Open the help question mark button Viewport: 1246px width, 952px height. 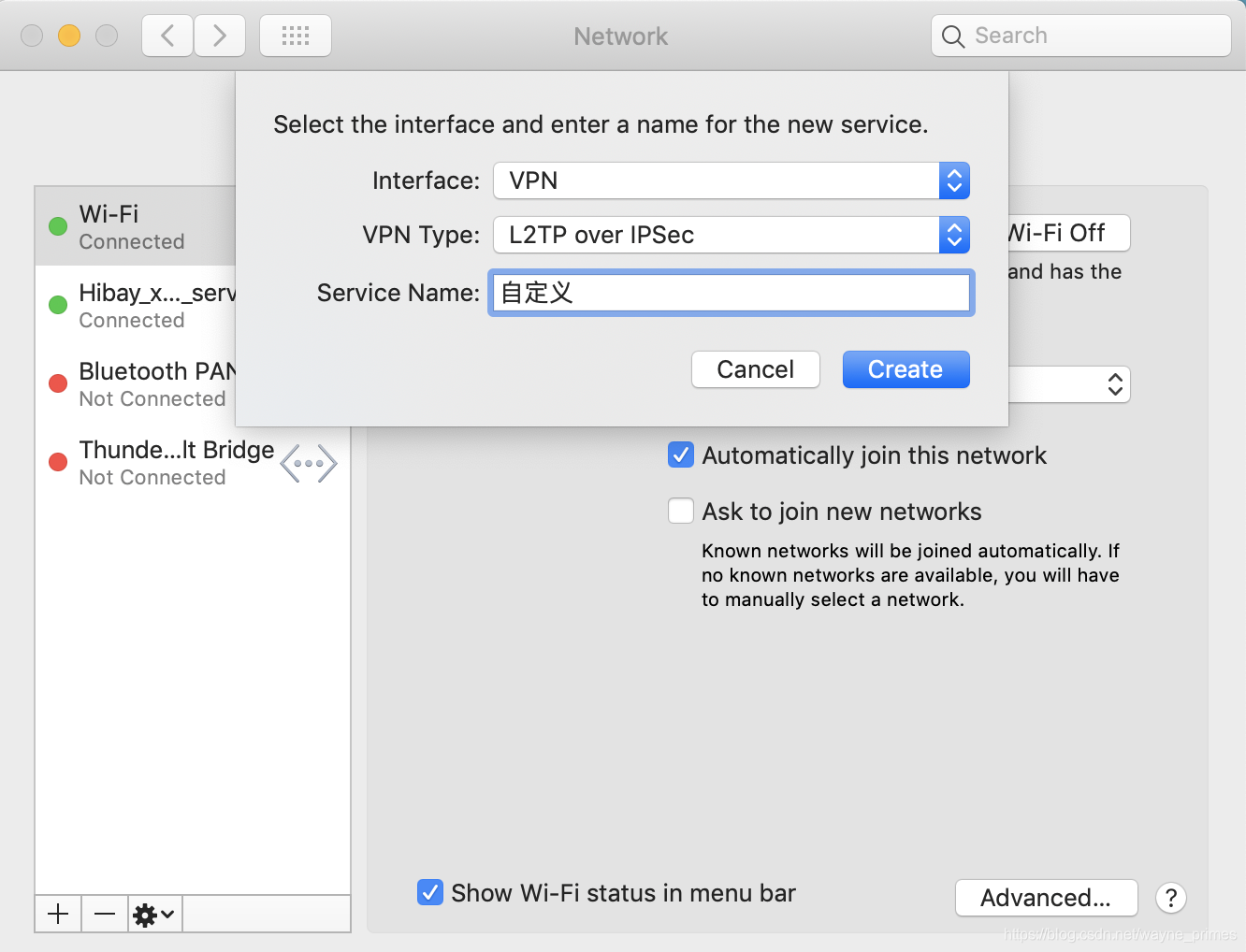(1171, 898)
